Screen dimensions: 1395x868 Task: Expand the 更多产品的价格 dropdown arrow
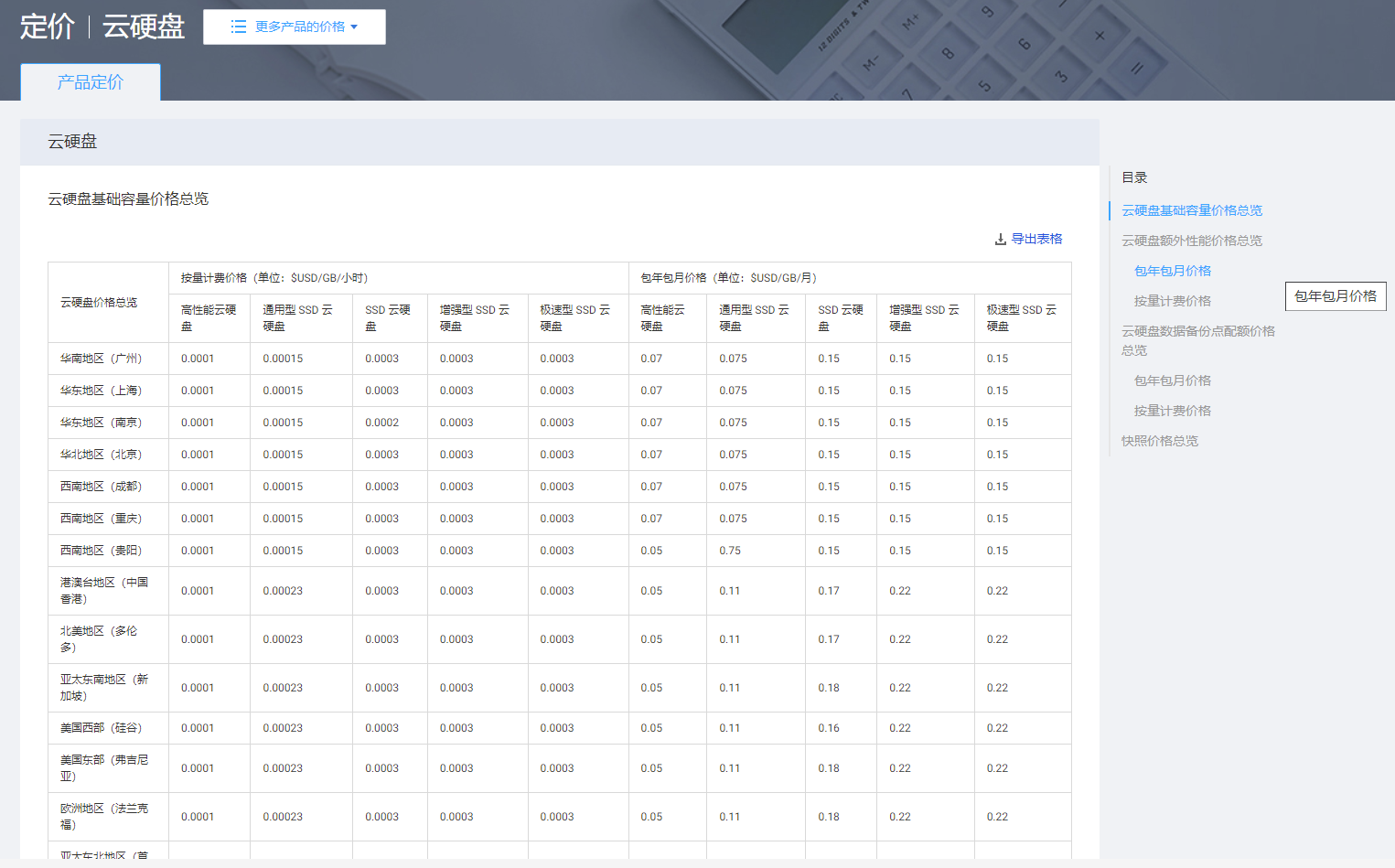tap(355, 27)
